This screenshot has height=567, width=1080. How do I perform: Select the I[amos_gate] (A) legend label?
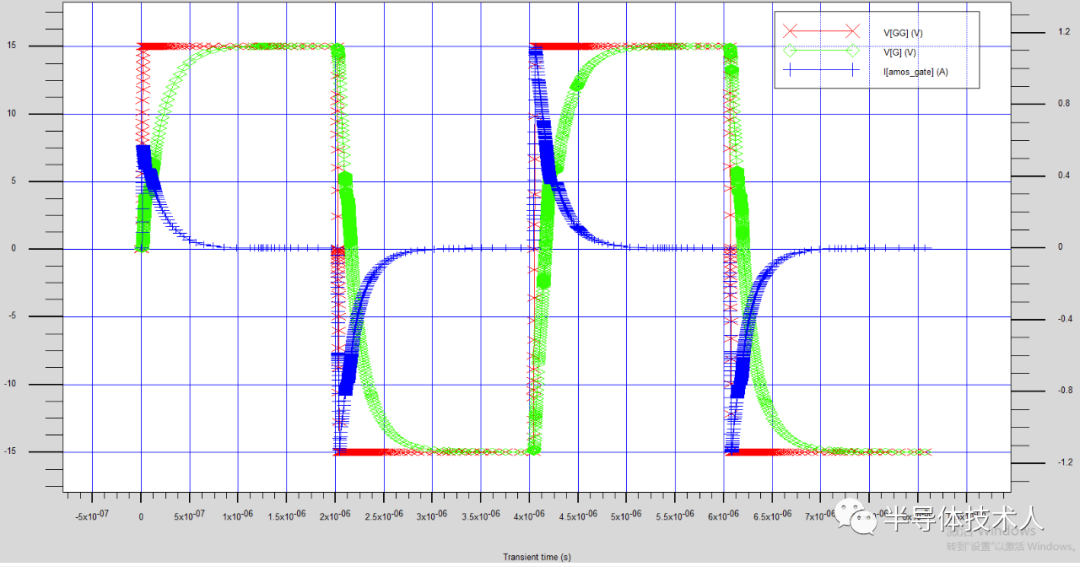point(915,72)
